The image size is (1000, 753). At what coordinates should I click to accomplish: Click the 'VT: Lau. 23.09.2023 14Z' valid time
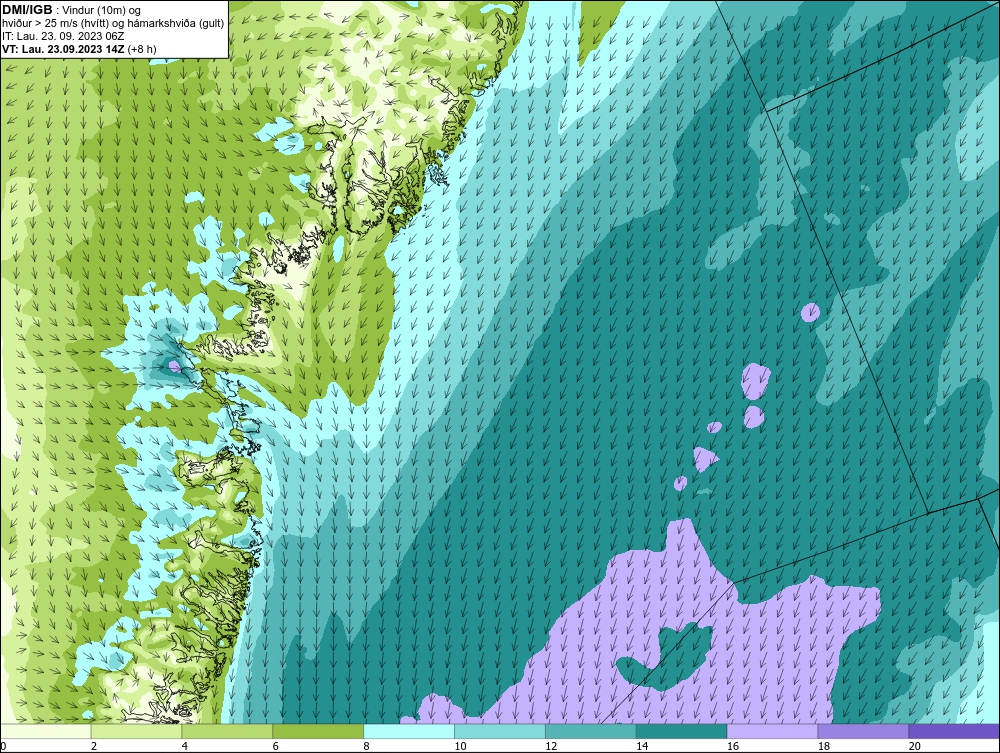point(63,49)
